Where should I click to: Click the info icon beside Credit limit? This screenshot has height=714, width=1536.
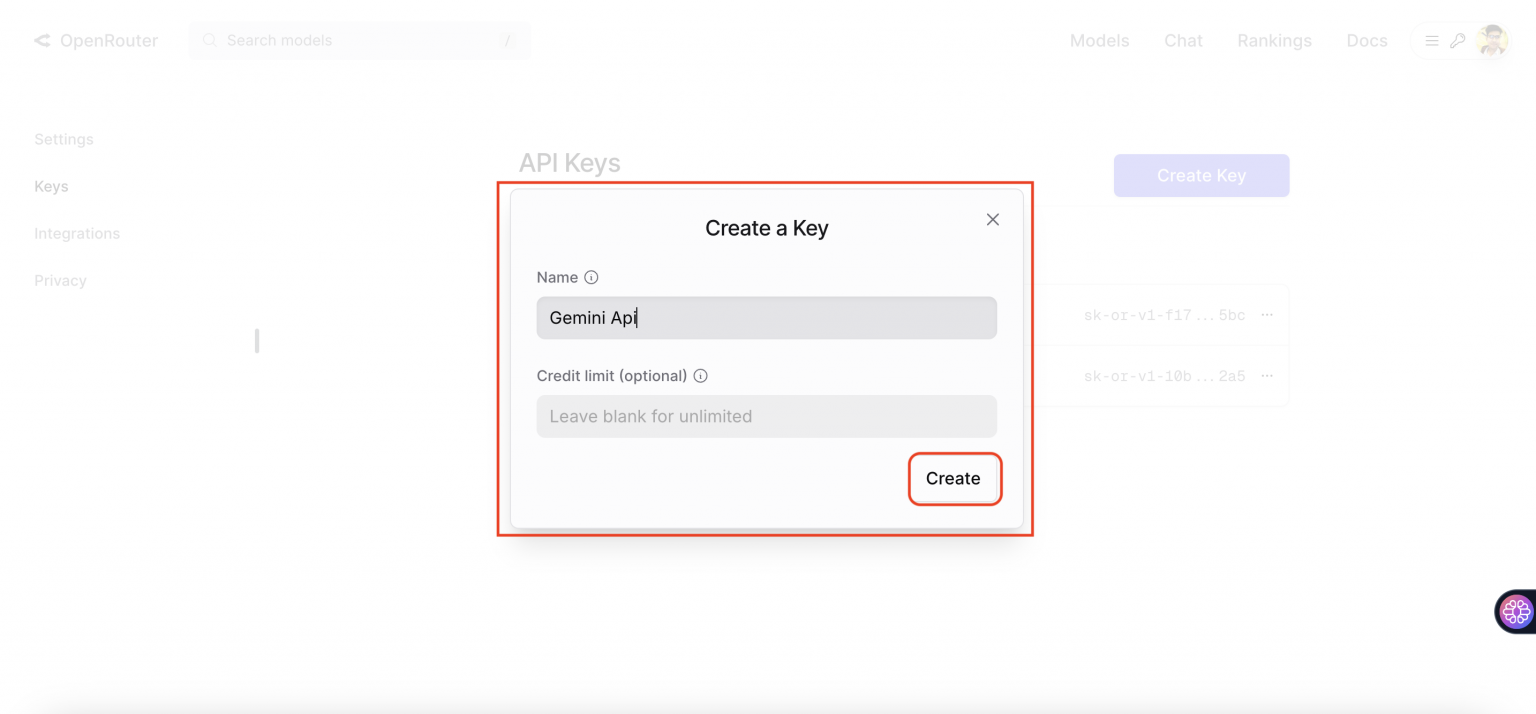pyautogui.click(x=700, y=376)
